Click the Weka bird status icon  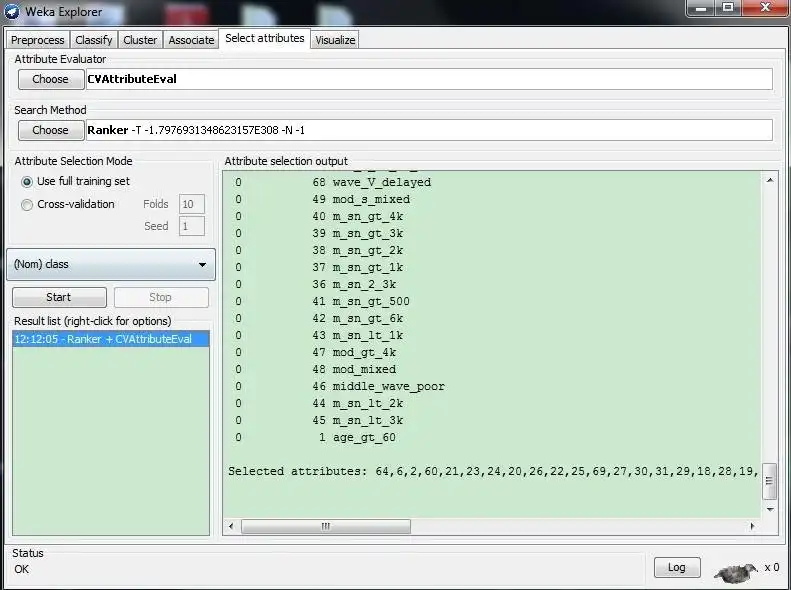click(x=736, y=571)
